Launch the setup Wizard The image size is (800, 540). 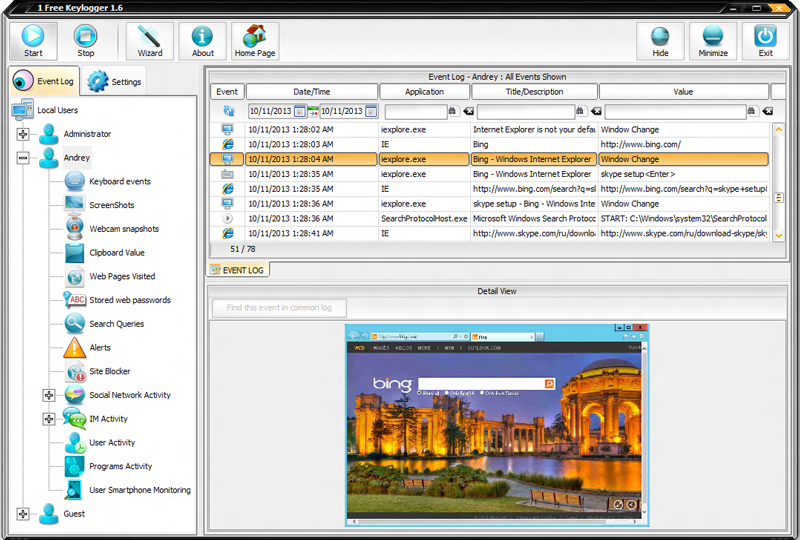(x=149, y=41)
